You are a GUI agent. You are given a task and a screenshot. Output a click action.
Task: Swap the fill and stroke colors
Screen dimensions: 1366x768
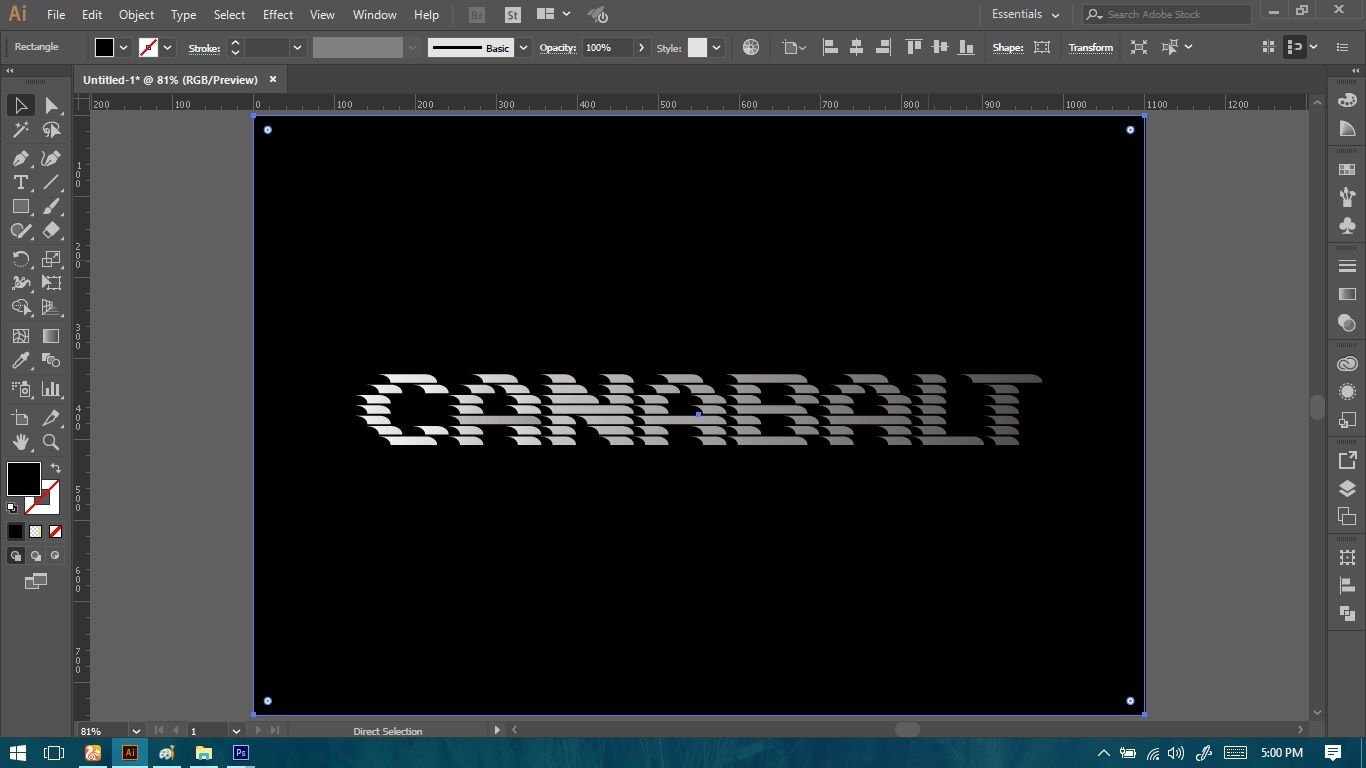(x=56, y=468)
